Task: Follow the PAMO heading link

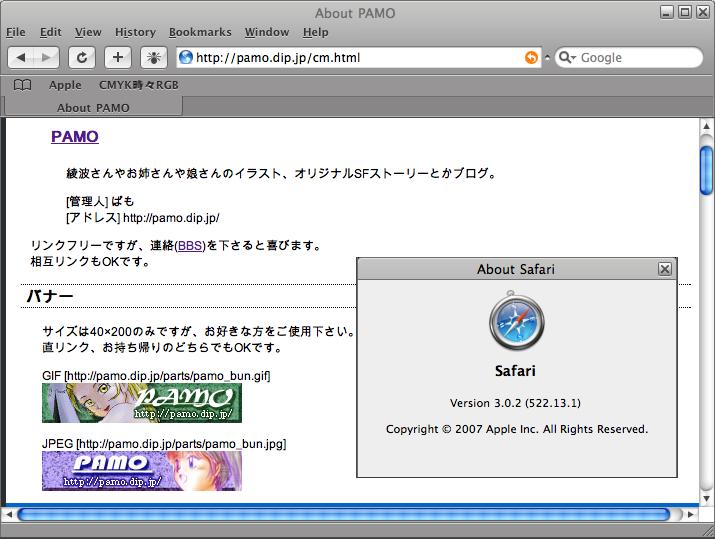Action: 75,136
